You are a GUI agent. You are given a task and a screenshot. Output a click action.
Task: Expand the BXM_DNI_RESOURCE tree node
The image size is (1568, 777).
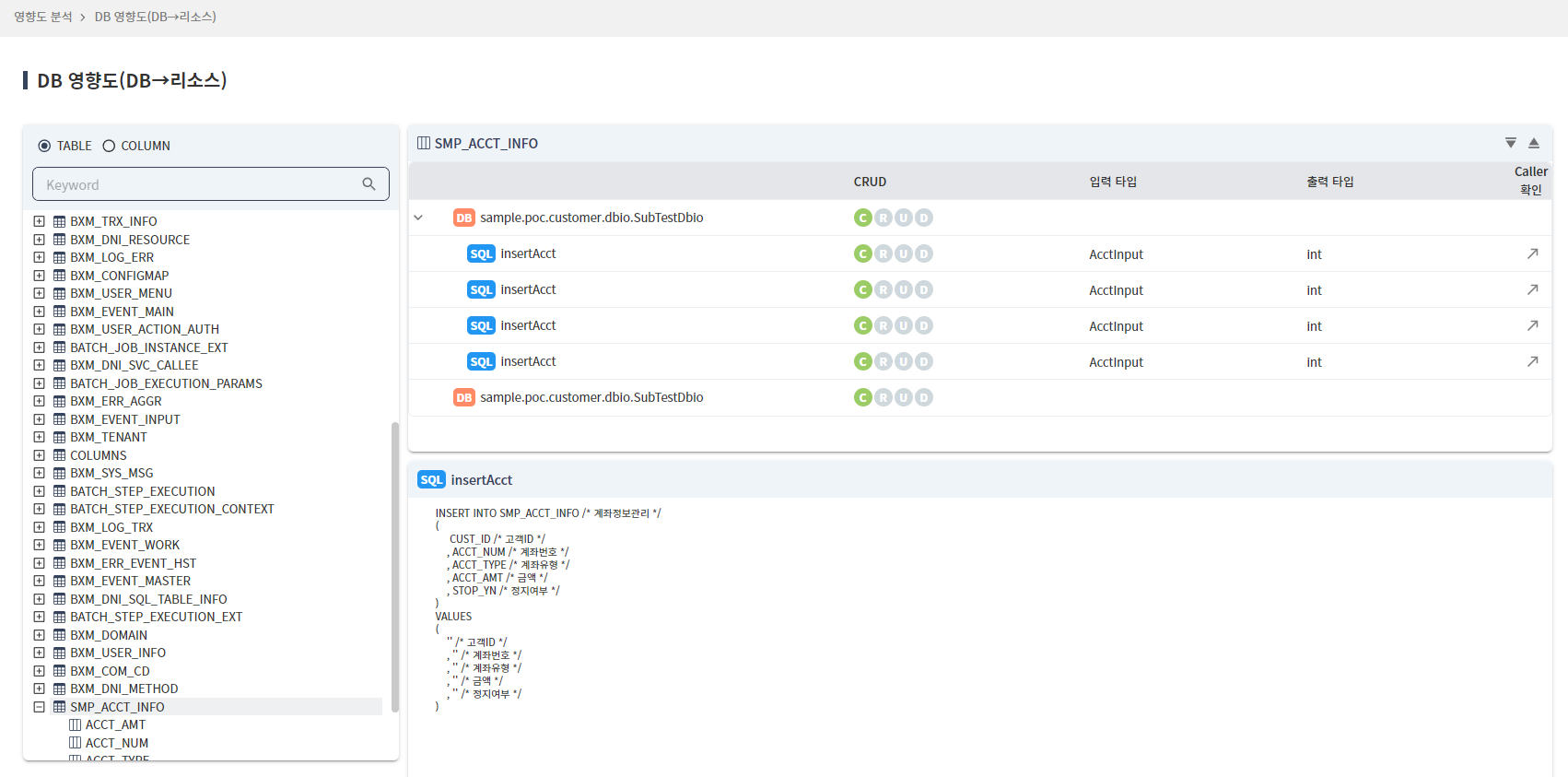pyautogui.click(x=39, y=240)
